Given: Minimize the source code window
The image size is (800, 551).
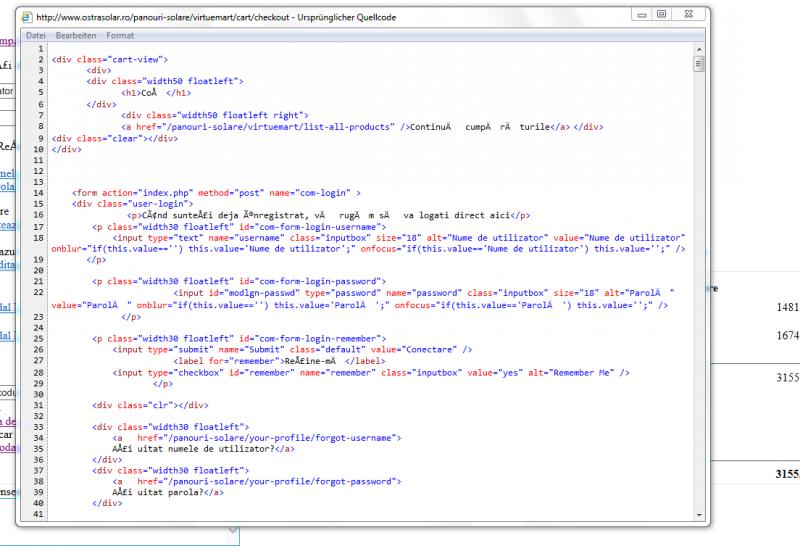Looking at the screenshot, I should tap(640, 15).
